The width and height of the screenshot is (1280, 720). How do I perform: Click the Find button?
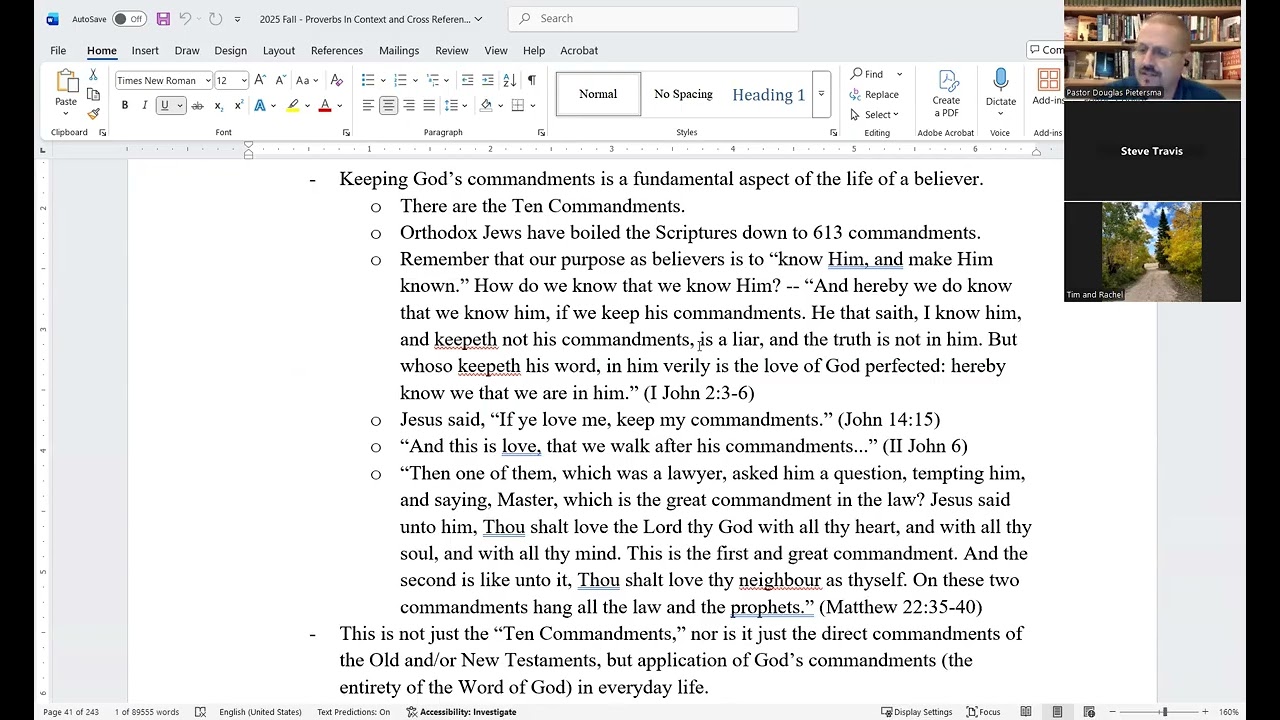(x=868, y=74)
